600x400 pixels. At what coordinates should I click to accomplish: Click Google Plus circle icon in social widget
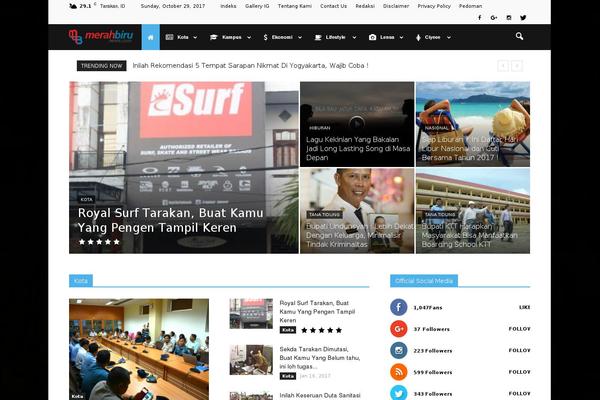399,329
